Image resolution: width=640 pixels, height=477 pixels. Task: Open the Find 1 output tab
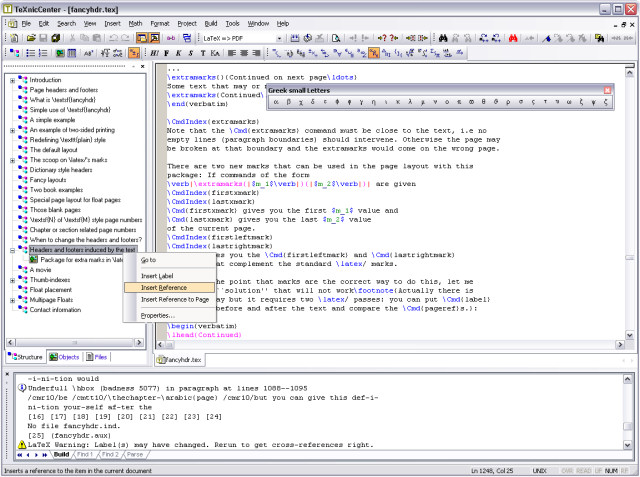pyautogui.click(x=83, y=454)
